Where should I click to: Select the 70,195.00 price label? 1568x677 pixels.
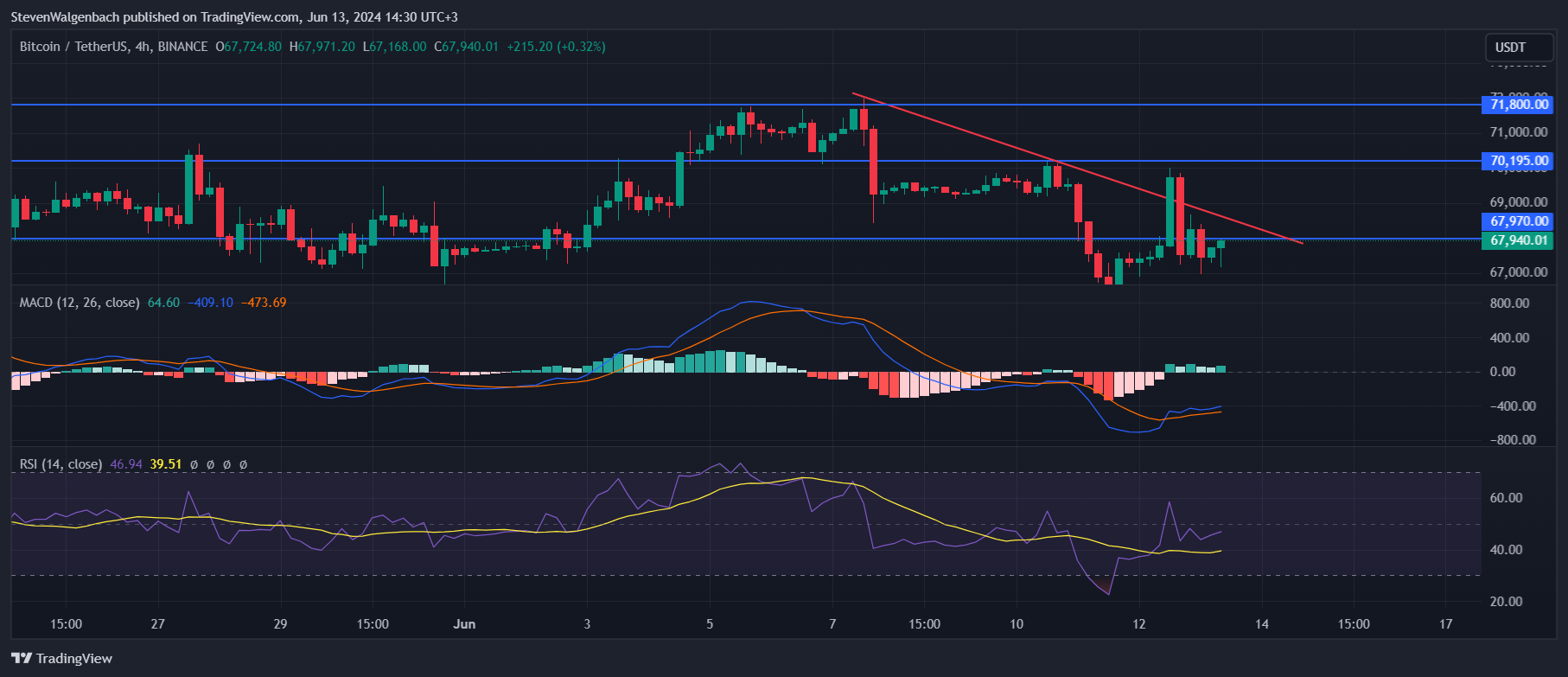click(x=1519, y=161)
